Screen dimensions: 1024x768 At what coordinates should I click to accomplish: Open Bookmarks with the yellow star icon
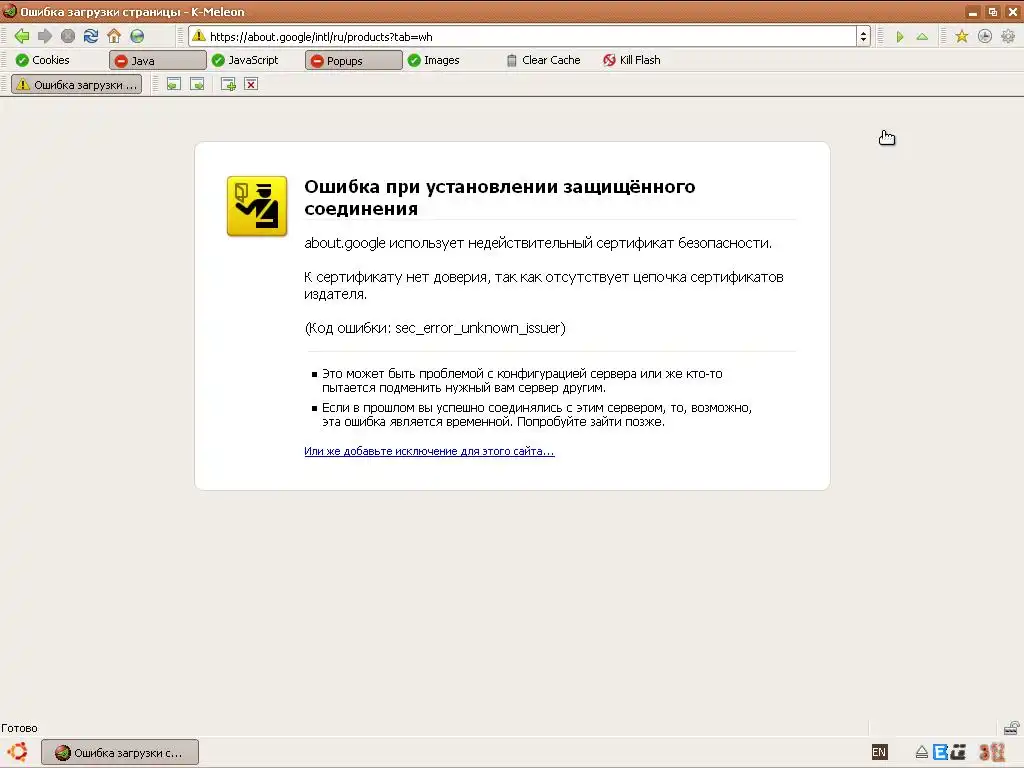click(x=961, y=37)
